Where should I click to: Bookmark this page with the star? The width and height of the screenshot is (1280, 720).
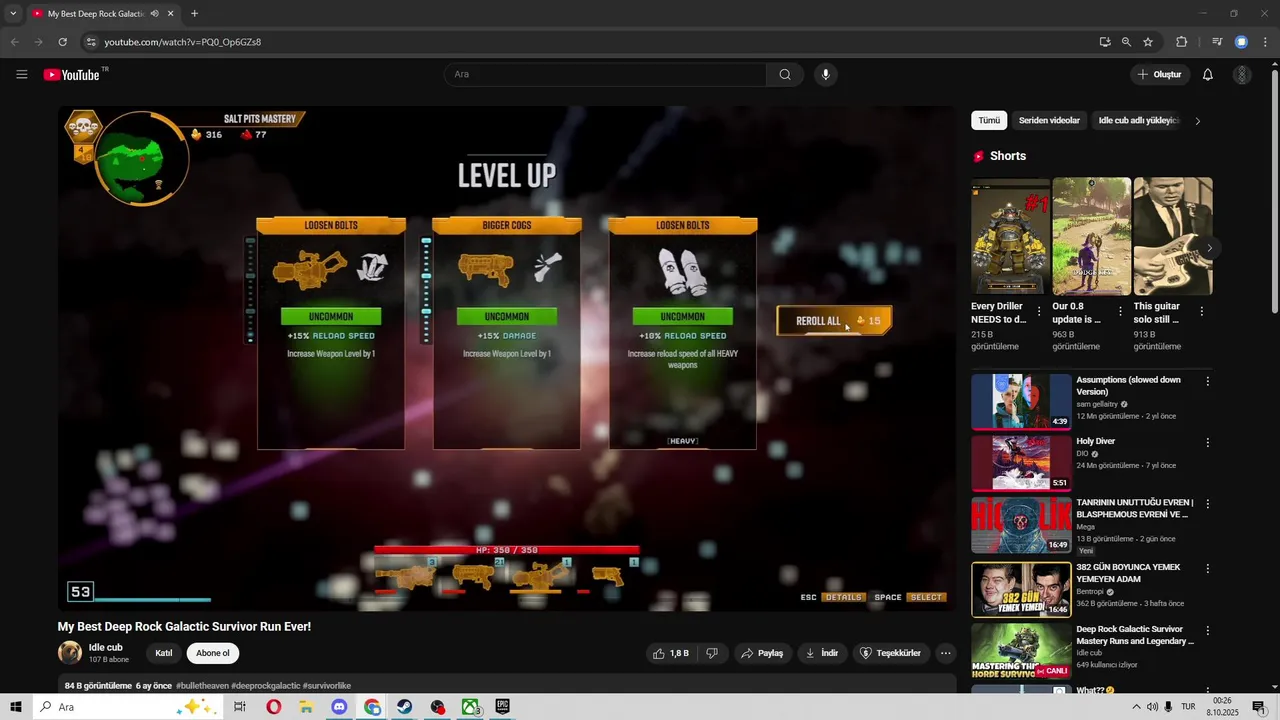click(1148, 42)
